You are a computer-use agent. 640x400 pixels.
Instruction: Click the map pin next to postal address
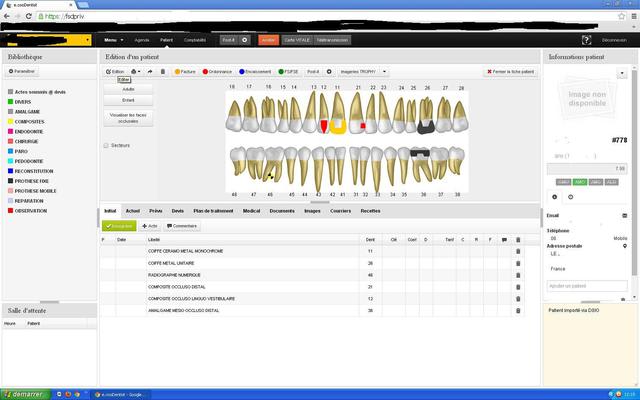625,246
